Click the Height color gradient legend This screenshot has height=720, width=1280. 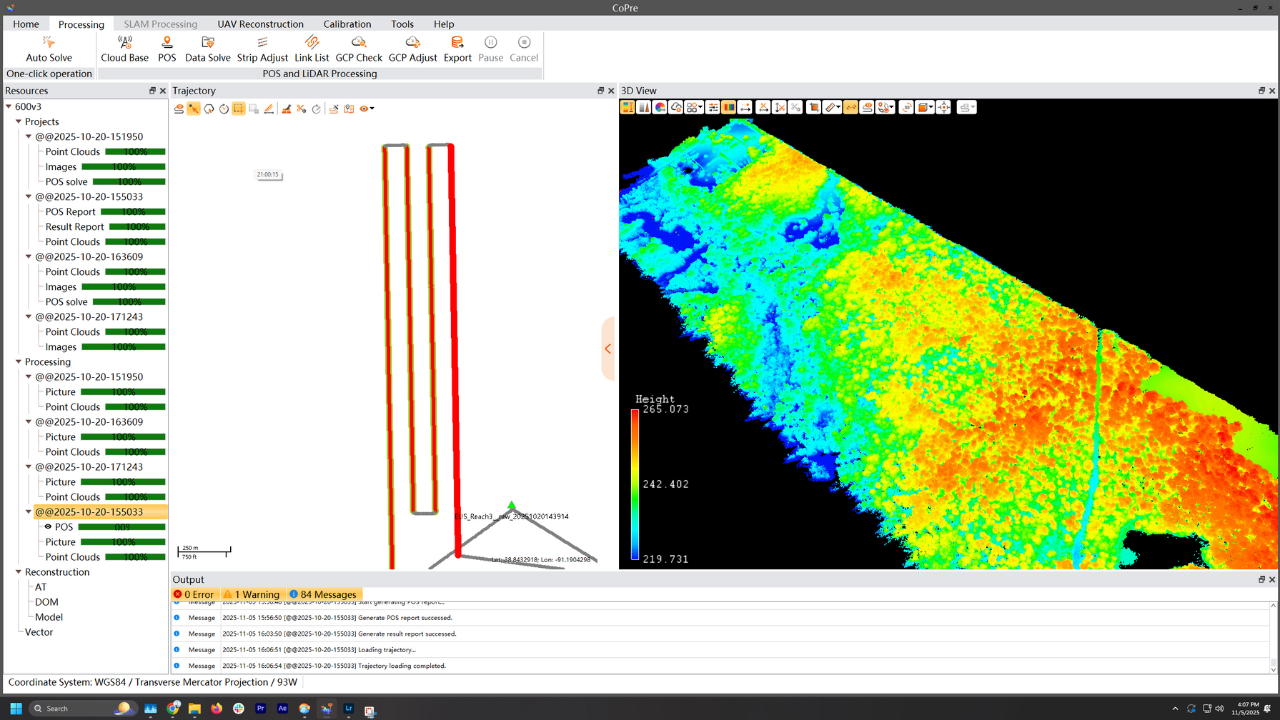635,484
